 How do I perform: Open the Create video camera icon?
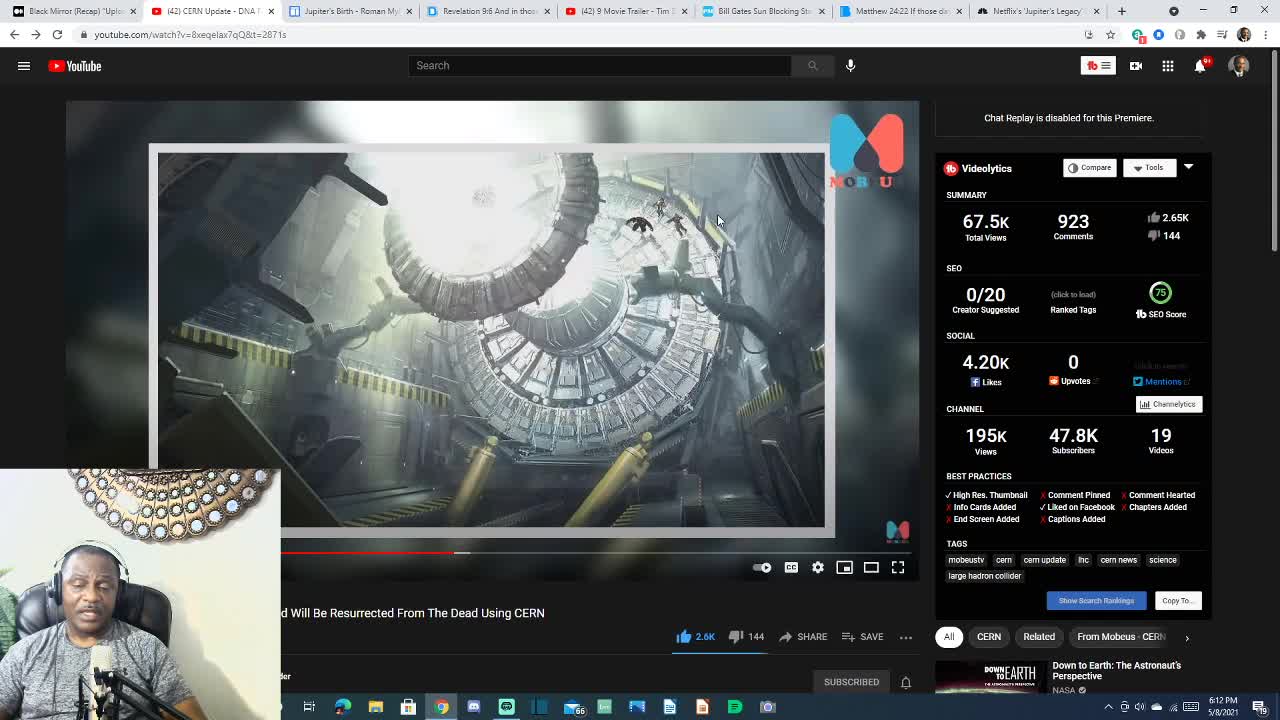click(1136, 66)
